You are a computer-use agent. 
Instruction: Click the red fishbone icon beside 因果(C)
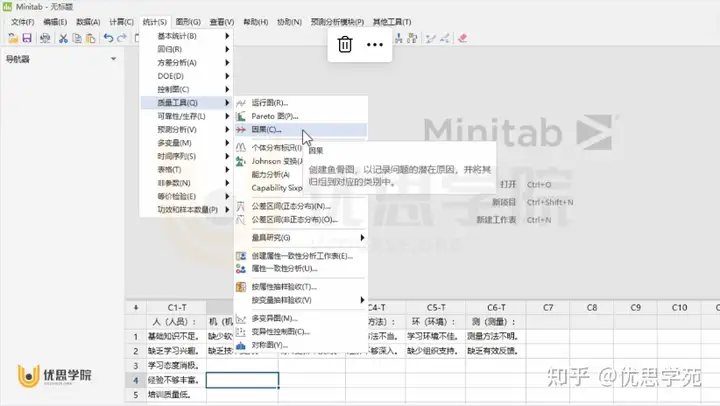[x=241, y=130]
